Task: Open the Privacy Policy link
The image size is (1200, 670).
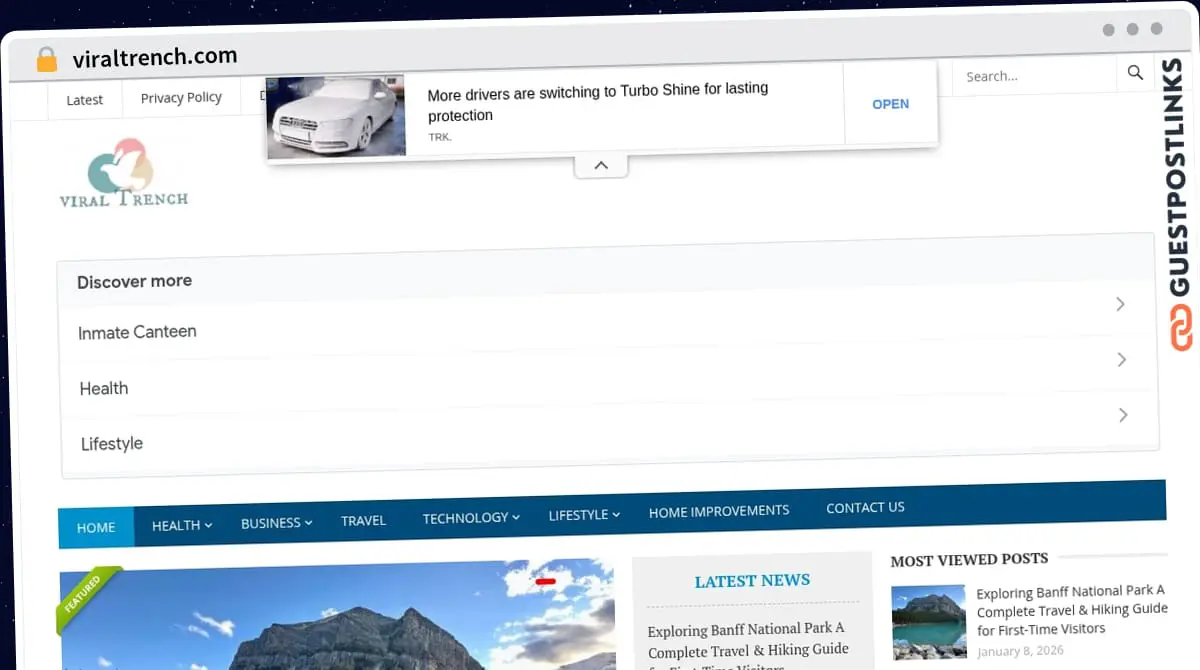Action: [x=181, y=98]
